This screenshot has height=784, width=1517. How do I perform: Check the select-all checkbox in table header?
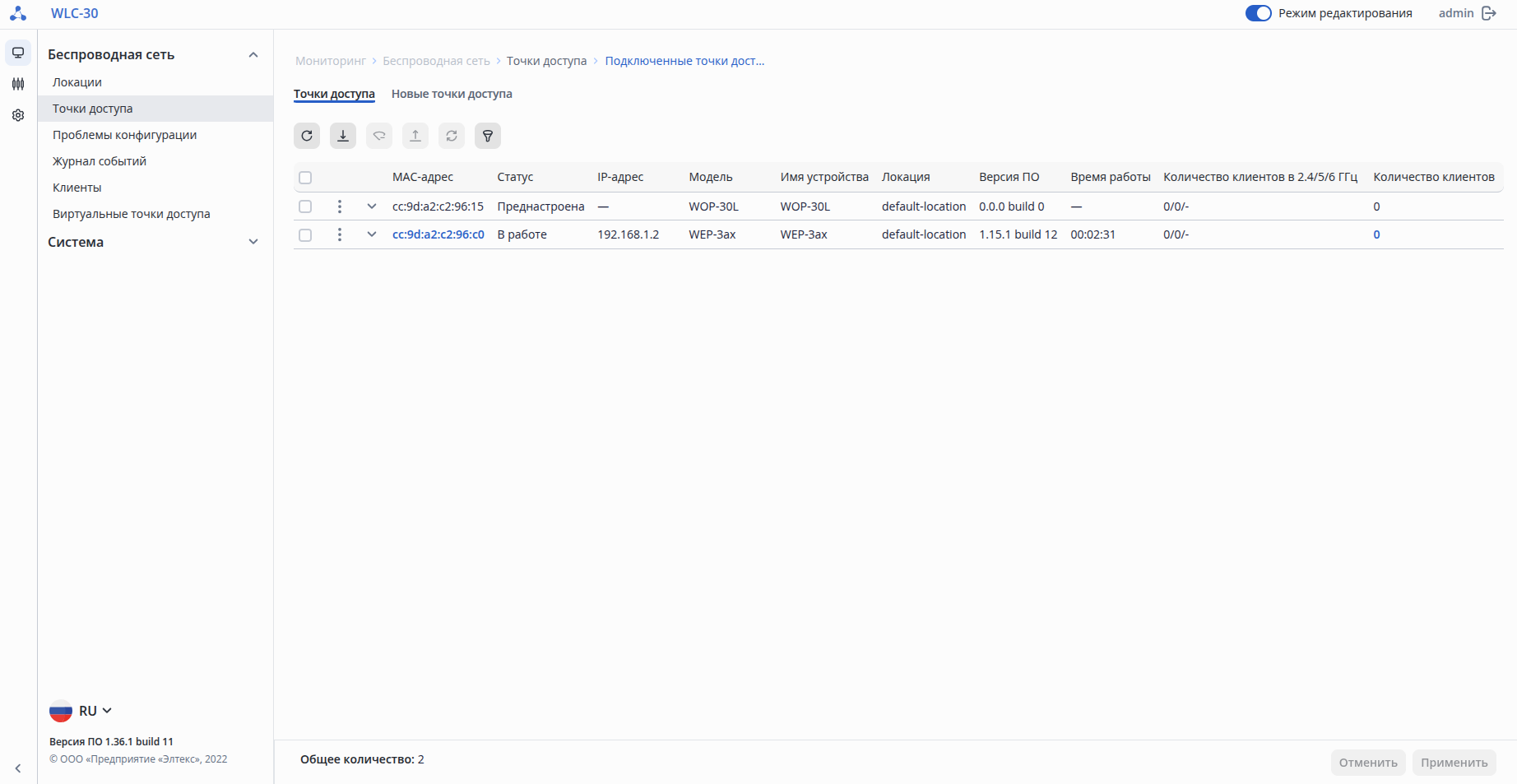coord(305,178)
